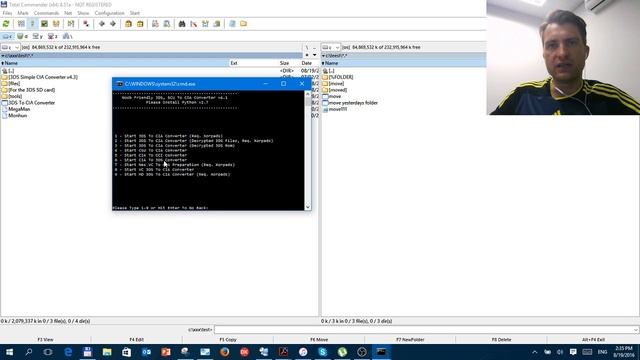Screen dimensions: 640x360
Task: Sort left panel by Name column header
Action: pyautogui.click(x=115, y=63)
